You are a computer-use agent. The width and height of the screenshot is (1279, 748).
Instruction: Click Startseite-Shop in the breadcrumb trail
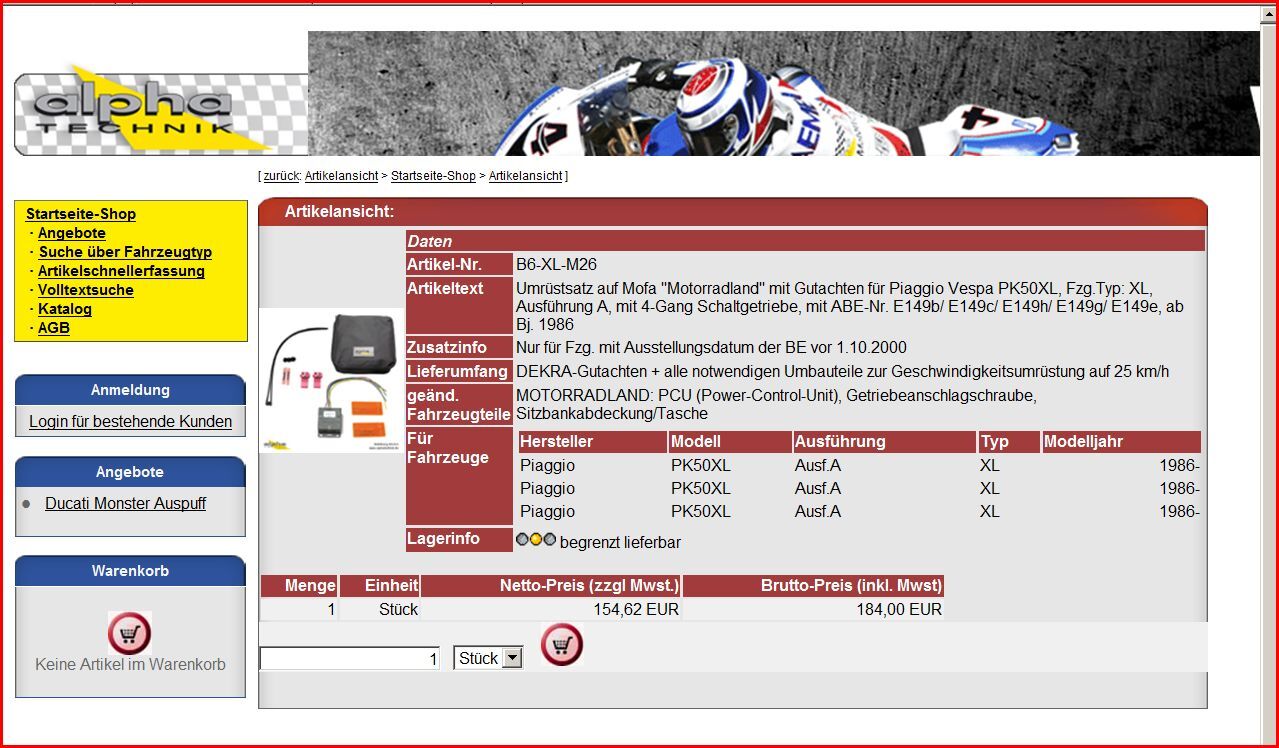433,176
